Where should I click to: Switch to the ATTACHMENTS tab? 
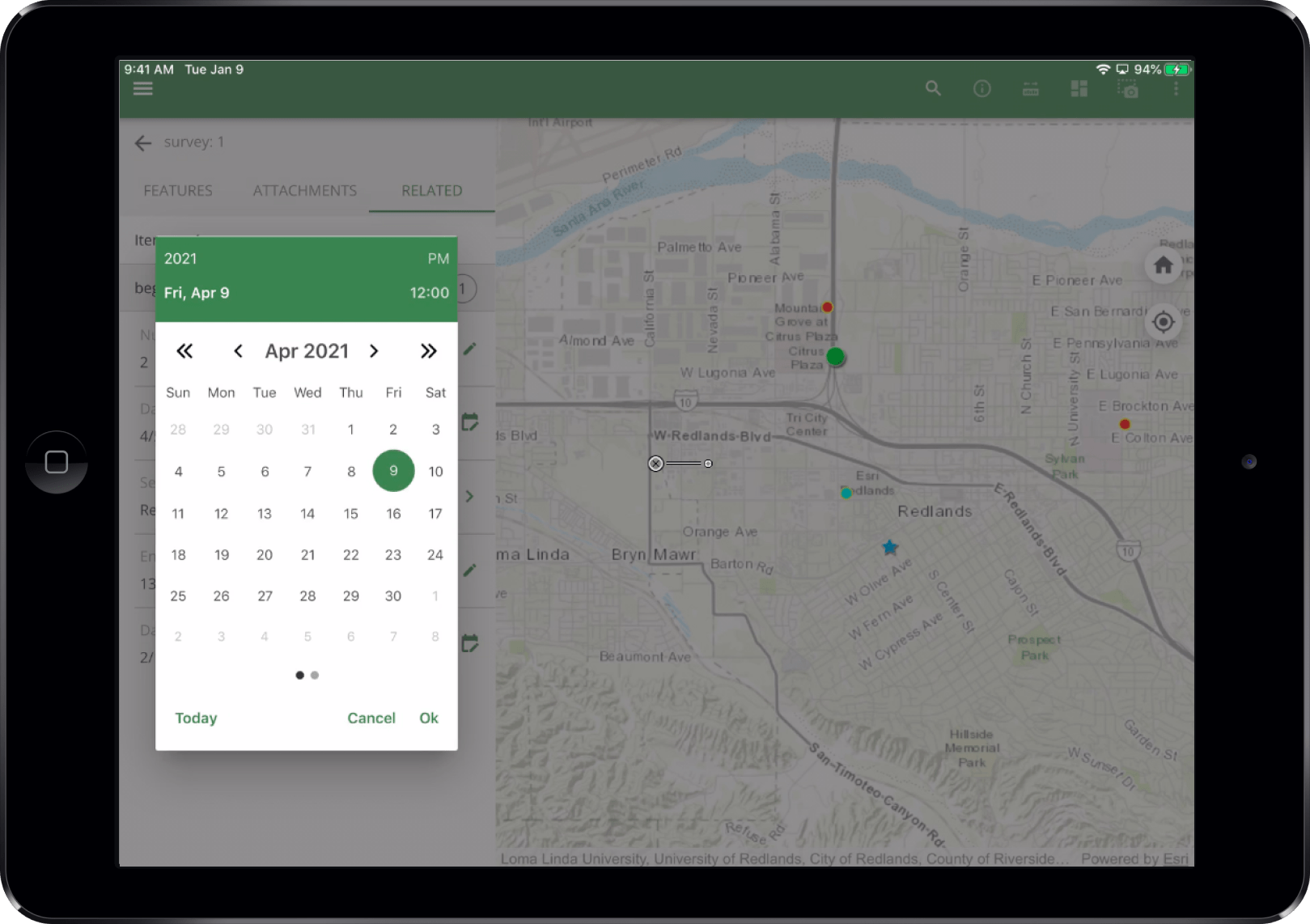pyautogui.click(x=304, y=190)
